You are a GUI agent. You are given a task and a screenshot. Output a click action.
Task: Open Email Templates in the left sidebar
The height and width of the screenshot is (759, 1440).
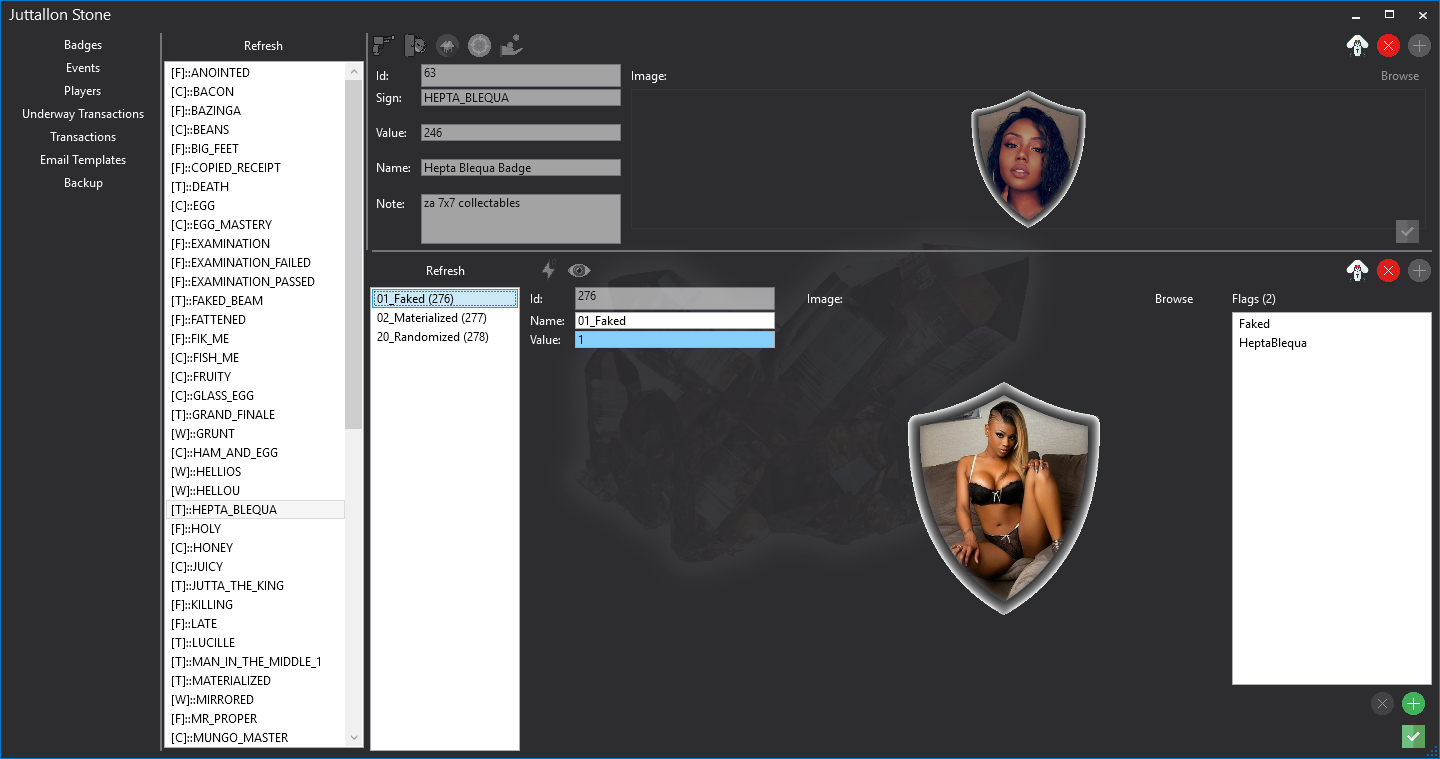(x=83, y=160)
